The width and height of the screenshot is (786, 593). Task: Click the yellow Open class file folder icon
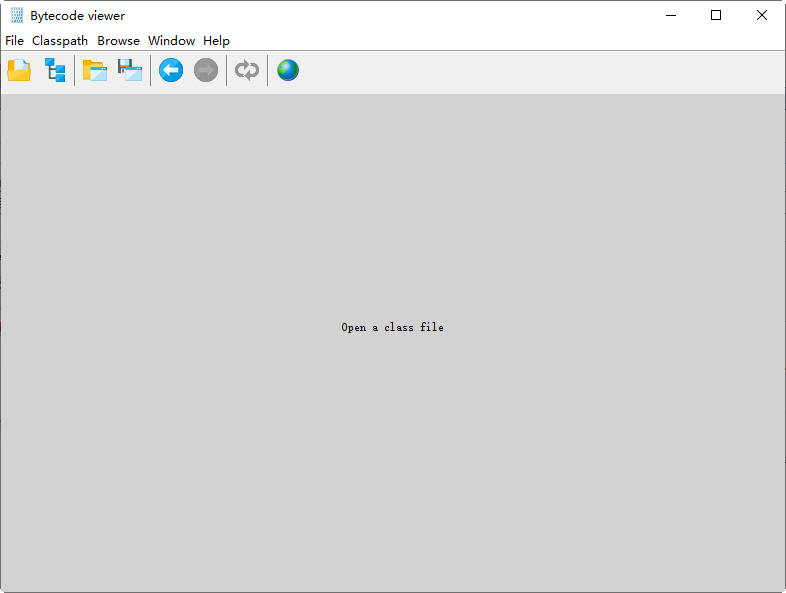coord(19,70)
